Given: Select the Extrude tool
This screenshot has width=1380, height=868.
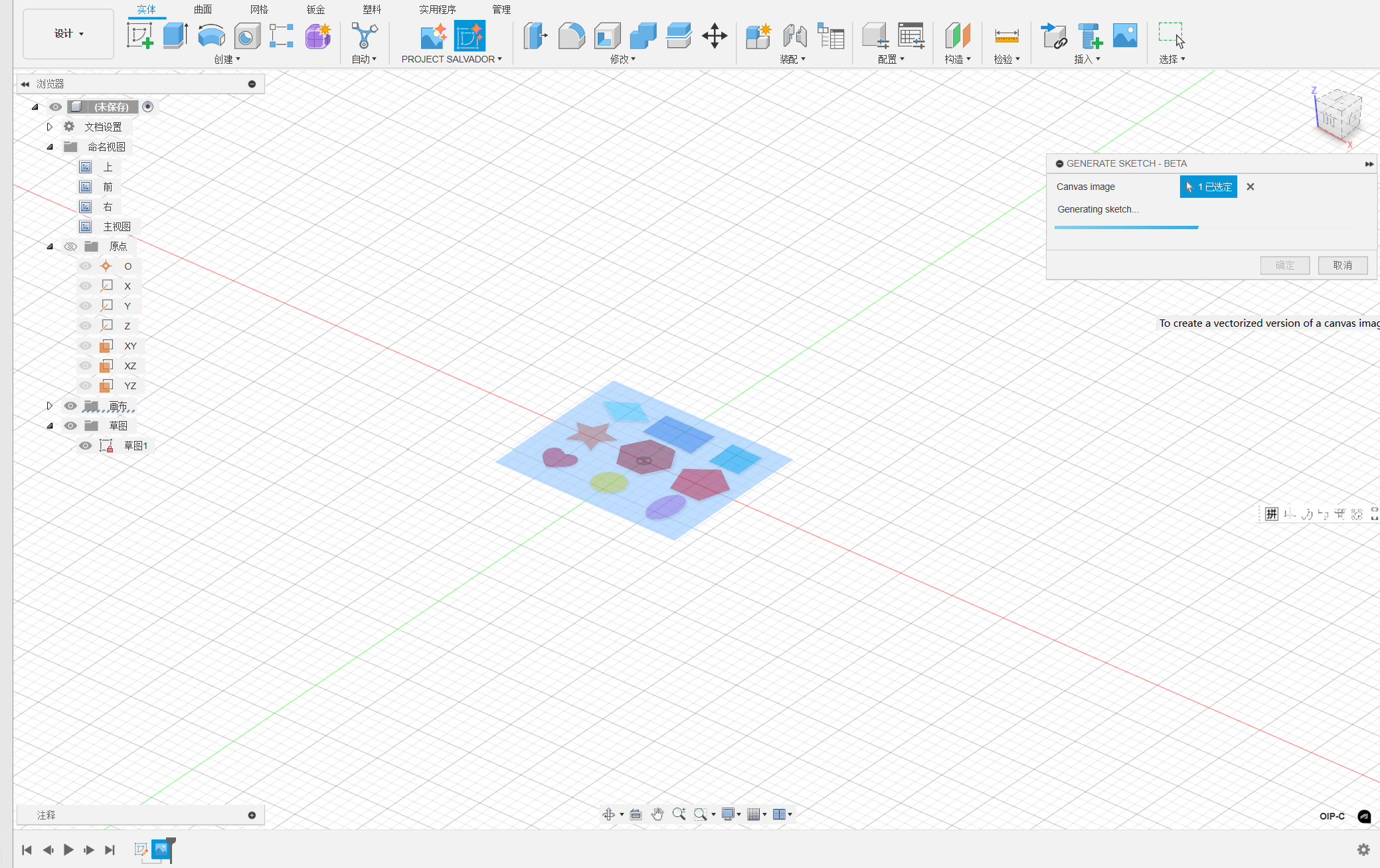Looking at the screenshot, I should pyautogui.click(x=175, y=35).
